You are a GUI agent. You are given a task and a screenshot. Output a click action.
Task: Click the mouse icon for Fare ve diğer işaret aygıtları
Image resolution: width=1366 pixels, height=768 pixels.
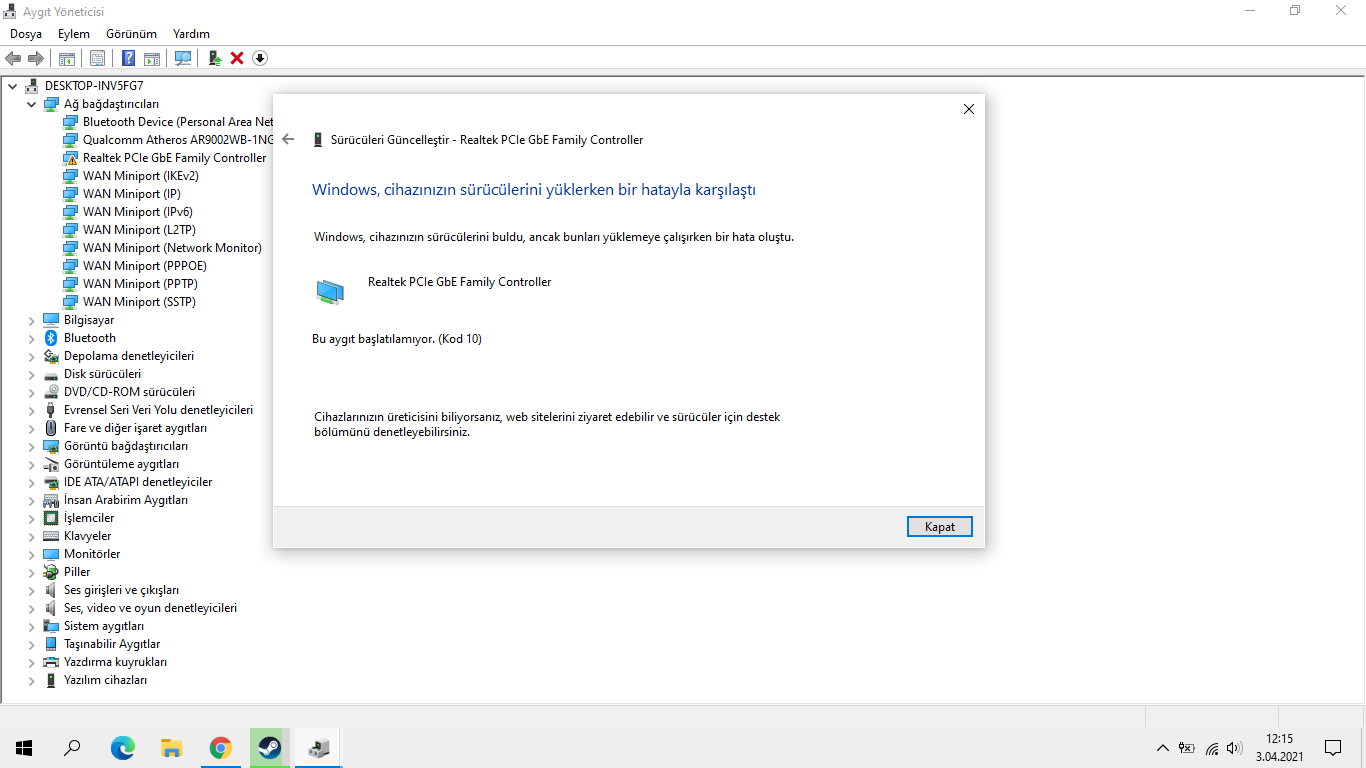51,428
